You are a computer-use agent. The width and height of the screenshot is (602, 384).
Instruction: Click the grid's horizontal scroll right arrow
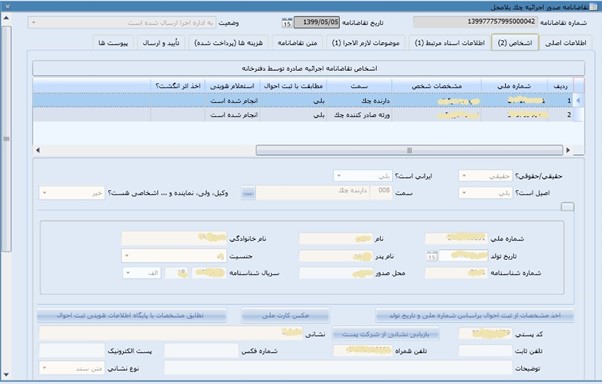click(x=568, y=150)
